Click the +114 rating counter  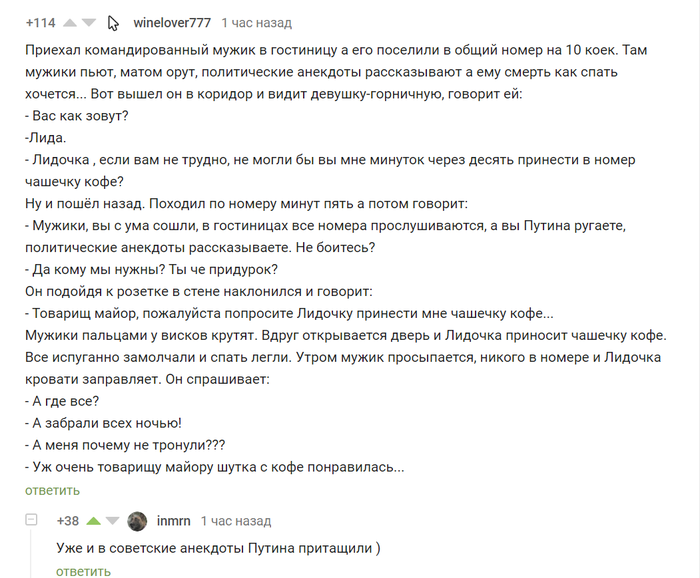tap(41, 22)
